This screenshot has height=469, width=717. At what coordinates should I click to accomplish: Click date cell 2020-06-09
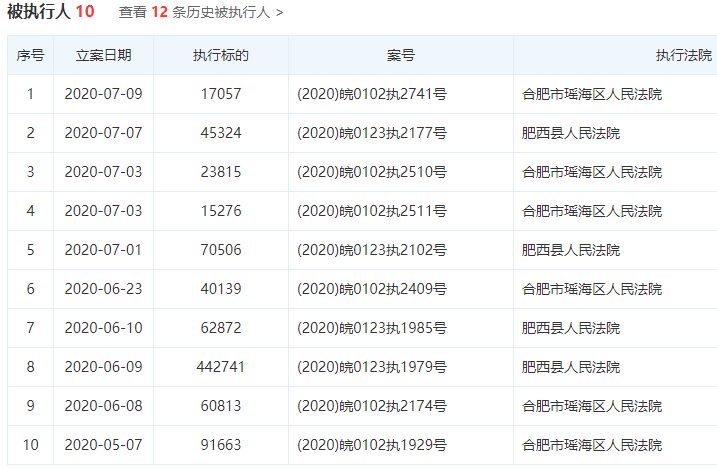[x=103, y=367]
